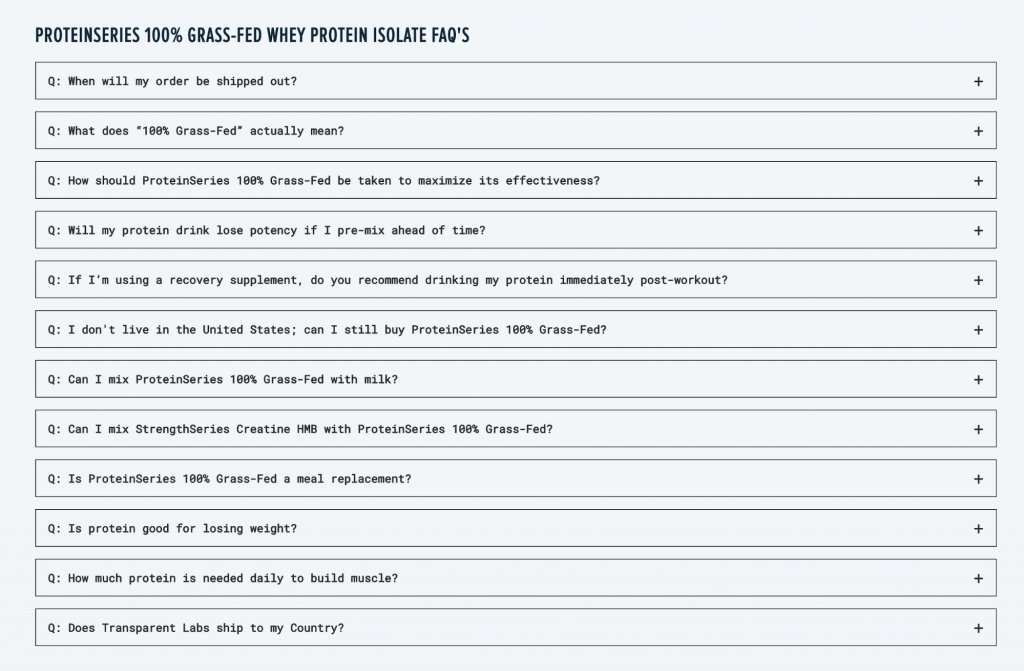Viewport: 1024px width, 671px height.
Task: Click the plus icon on the last FAQ
Action: [x=977, y=627]
